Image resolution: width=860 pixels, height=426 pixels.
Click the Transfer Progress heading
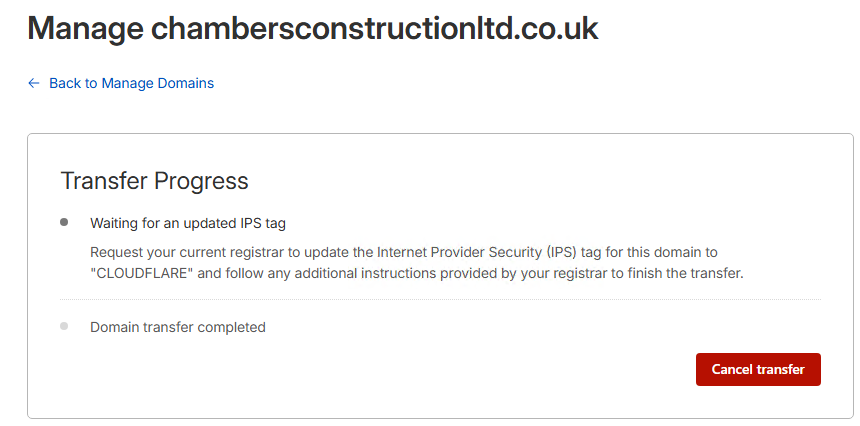(154, 181)
